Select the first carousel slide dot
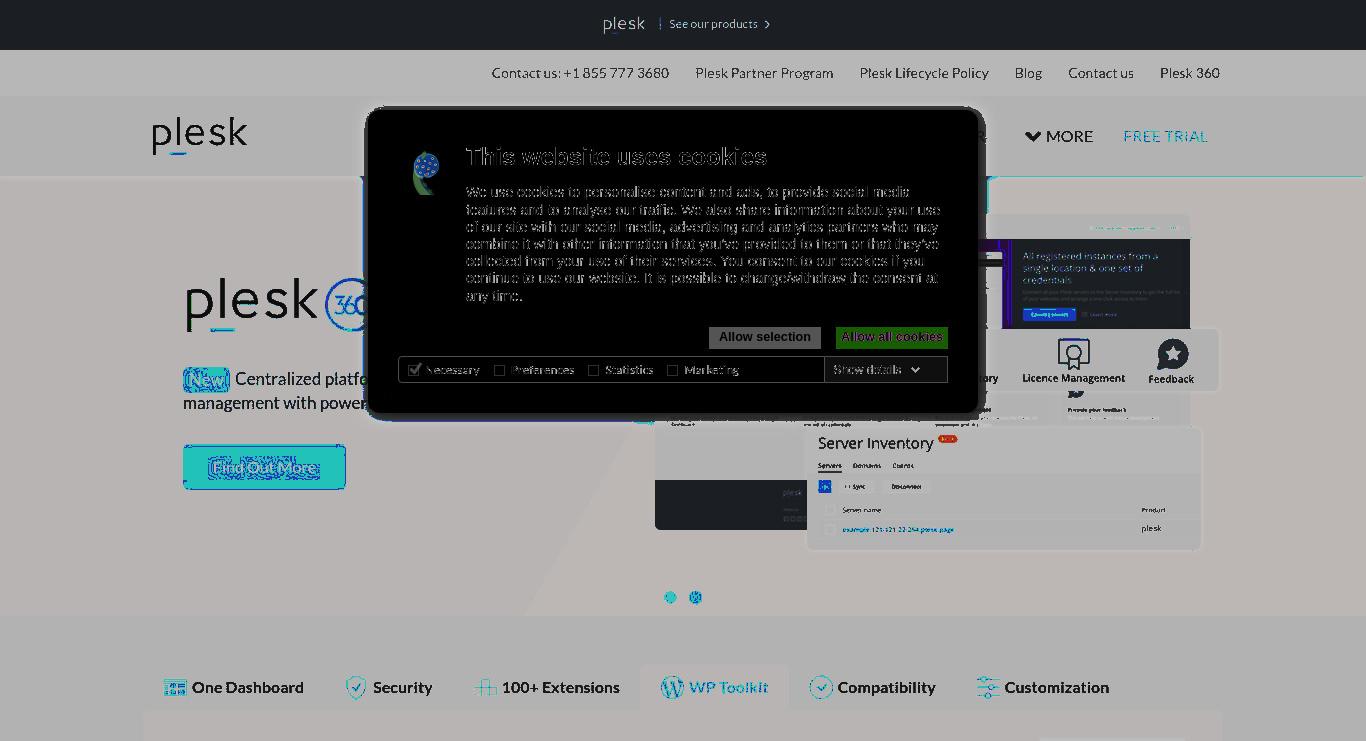 tap(670, 597)
